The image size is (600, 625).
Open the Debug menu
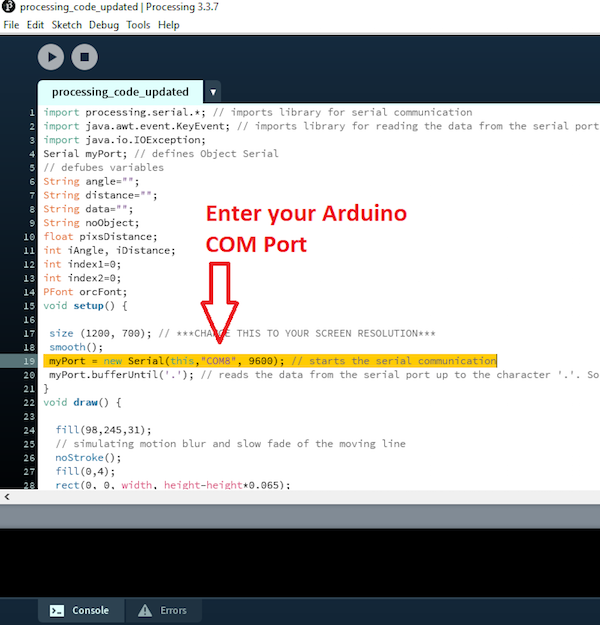pyautogui.click(x=104, y=25)
